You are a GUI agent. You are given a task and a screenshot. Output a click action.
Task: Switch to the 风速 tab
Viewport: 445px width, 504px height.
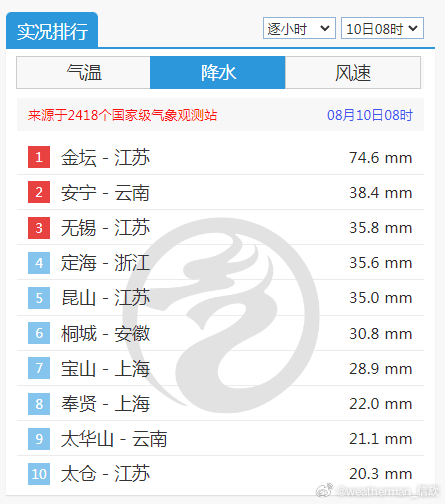[x=353, y=73]
